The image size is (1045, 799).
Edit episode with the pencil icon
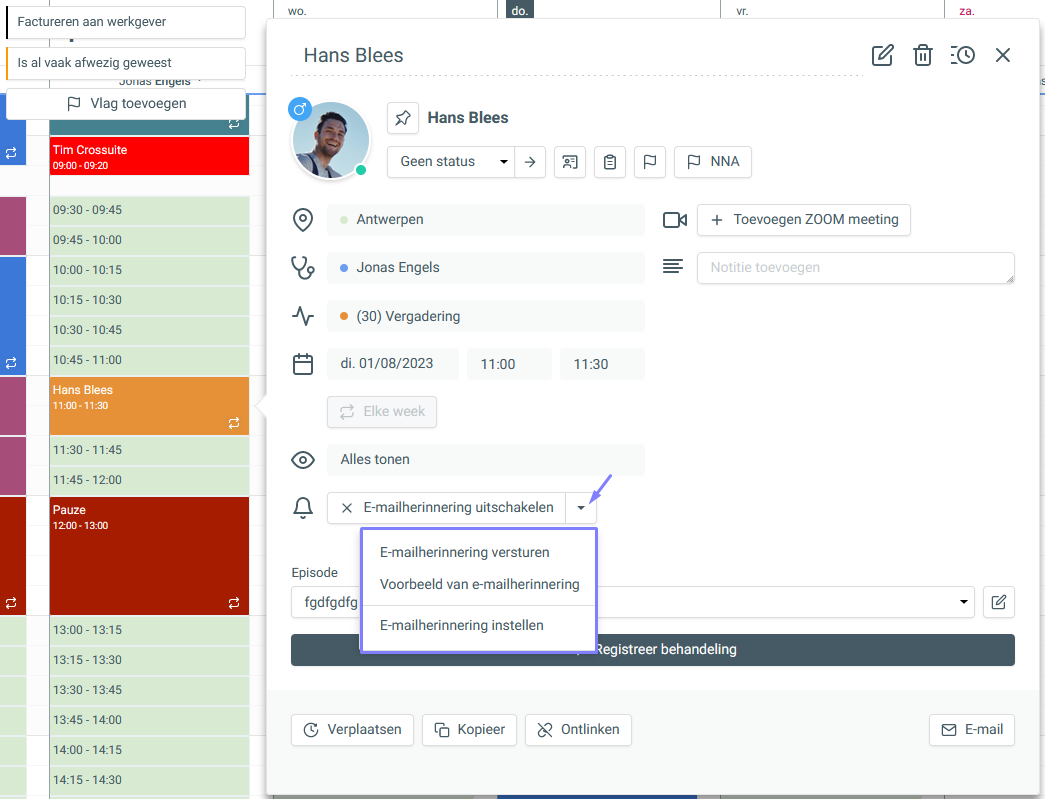coord(998,602)
